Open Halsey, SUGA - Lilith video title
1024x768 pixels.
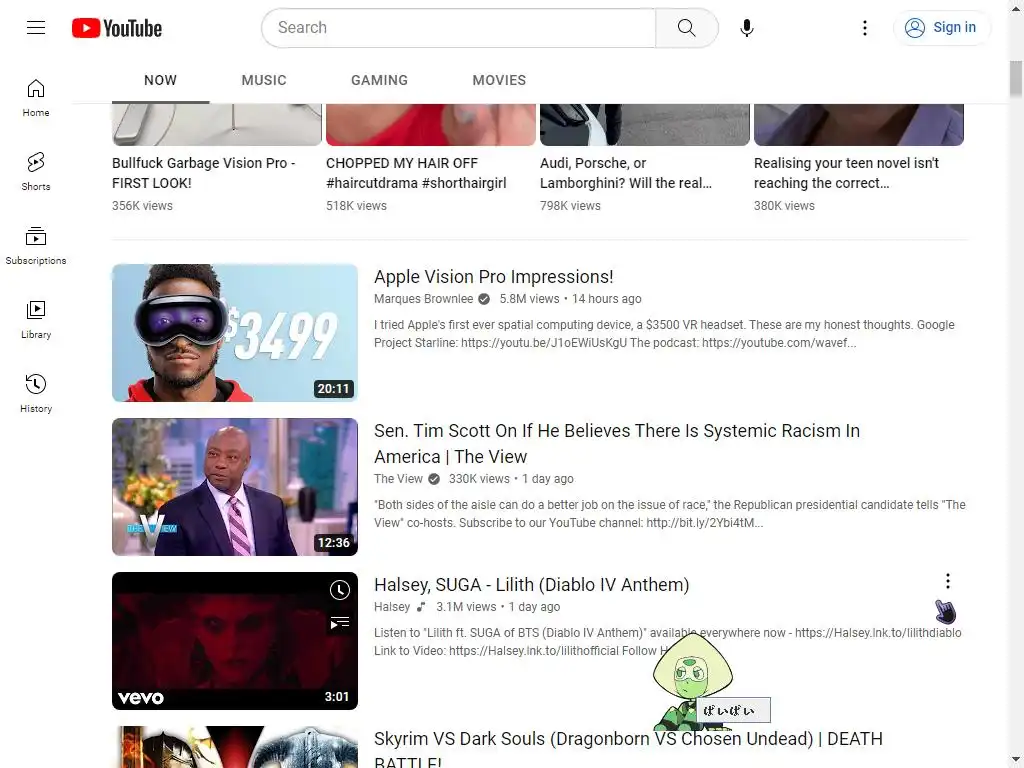(532, 584)
